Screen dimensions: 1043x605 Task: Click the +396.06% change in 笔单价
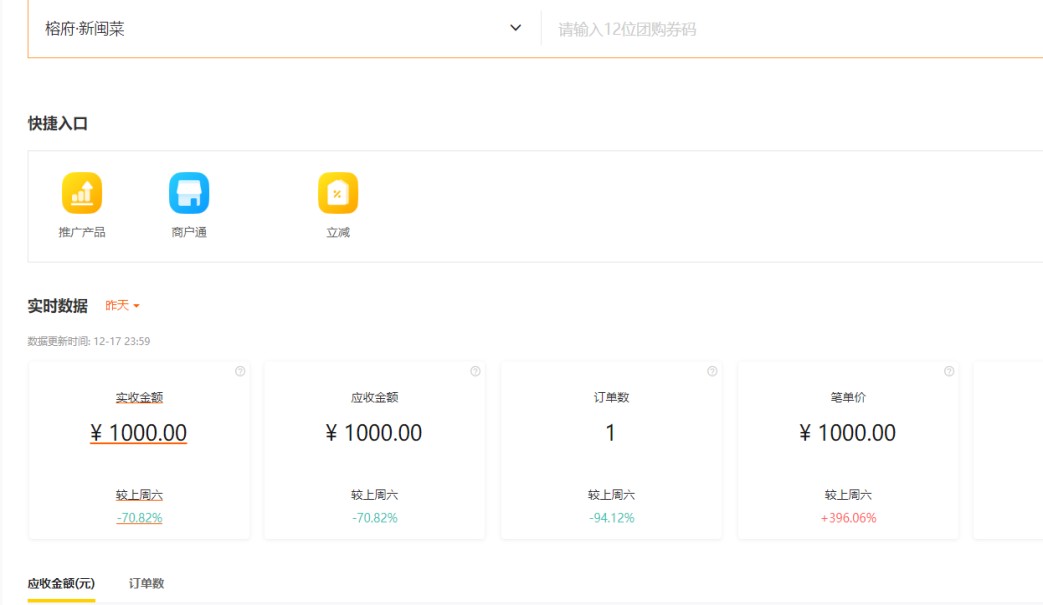pos(848,518)
